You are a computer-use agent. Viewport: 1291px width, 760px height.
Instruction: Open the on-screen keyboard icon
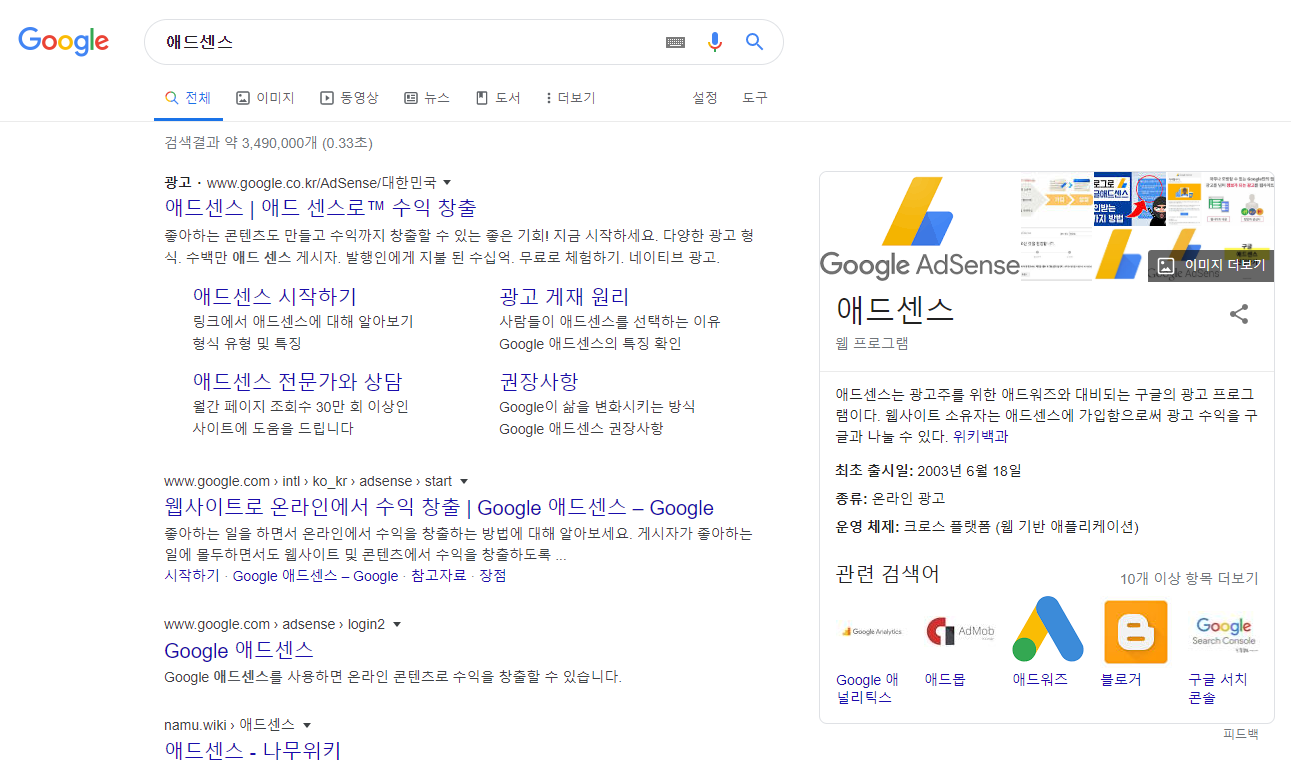[x=676, y=42]
